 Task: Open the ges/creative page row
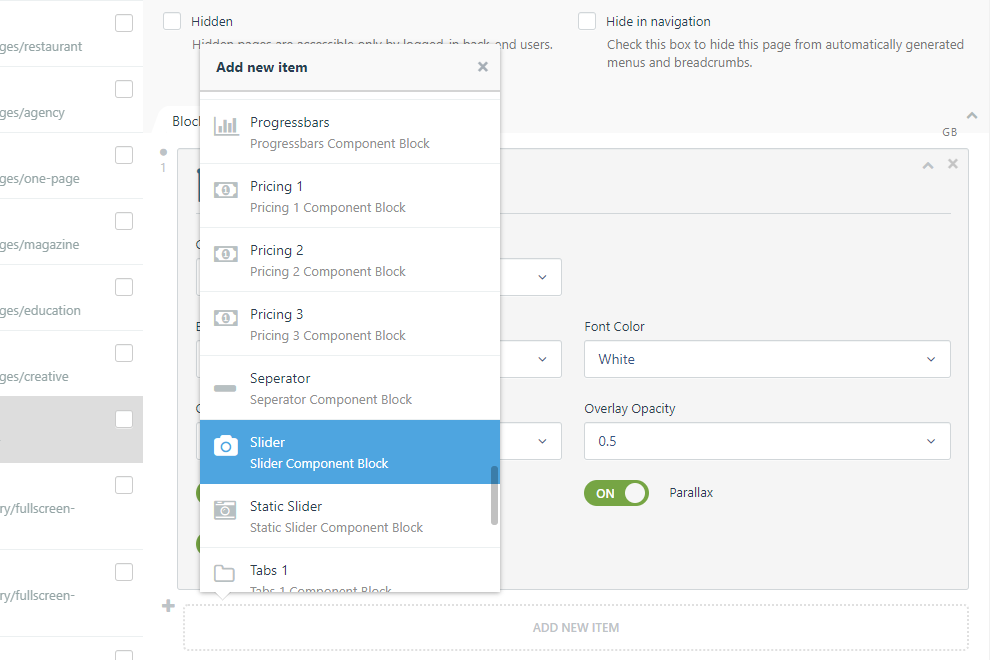(71, 364)
